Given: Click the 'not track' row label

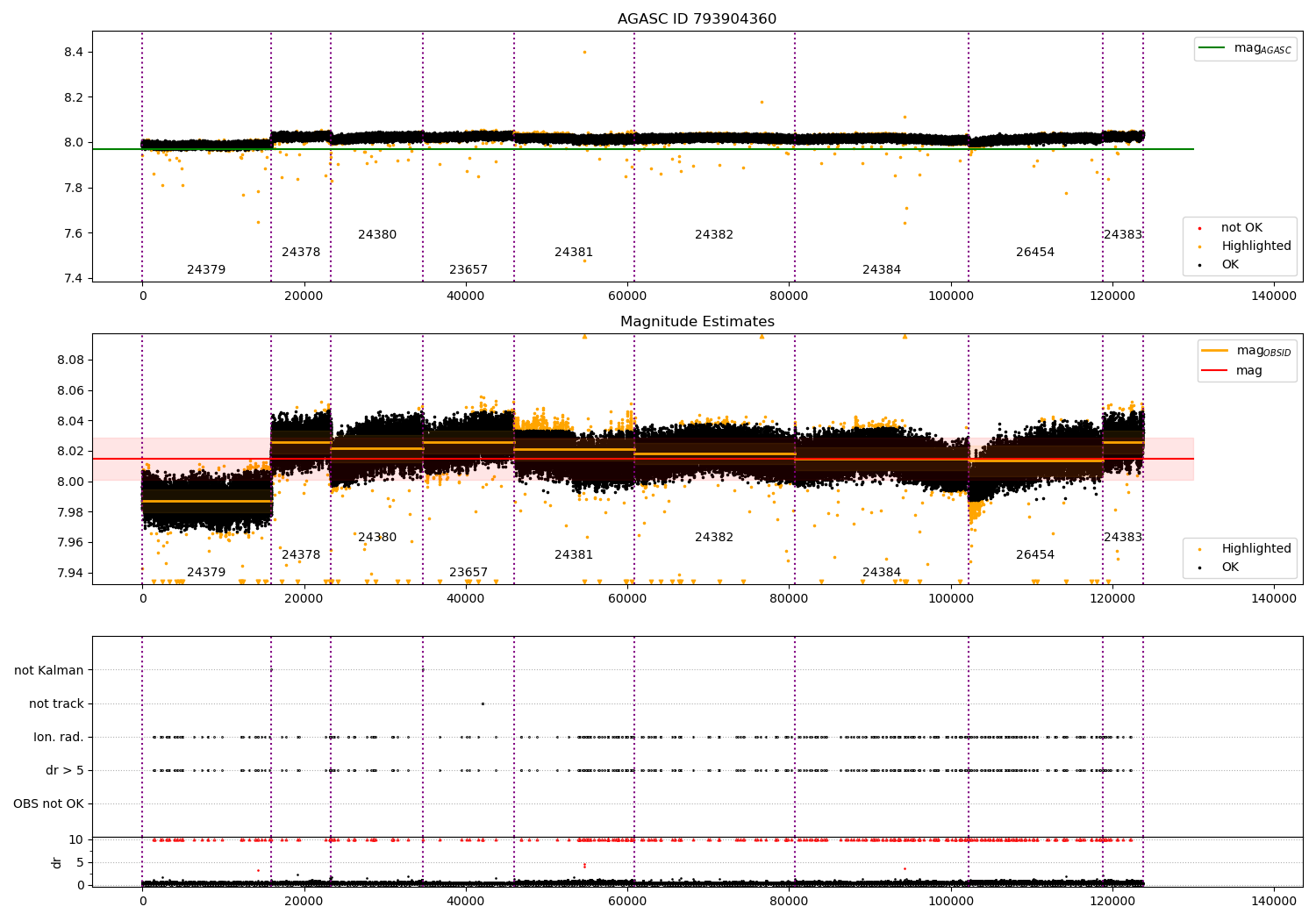Looking at the screenshot, I should click(x=56, y=703).
